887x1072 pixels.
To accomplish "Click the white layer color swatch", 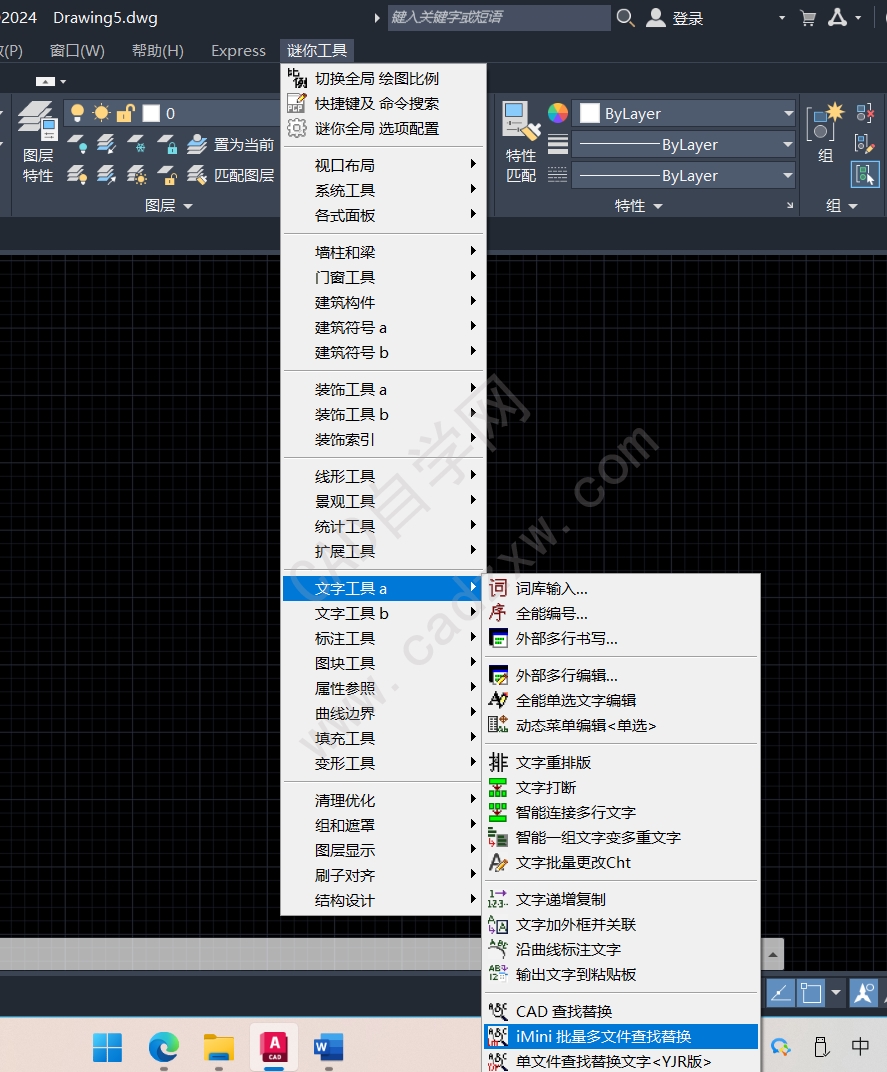I will pos(151,113).
